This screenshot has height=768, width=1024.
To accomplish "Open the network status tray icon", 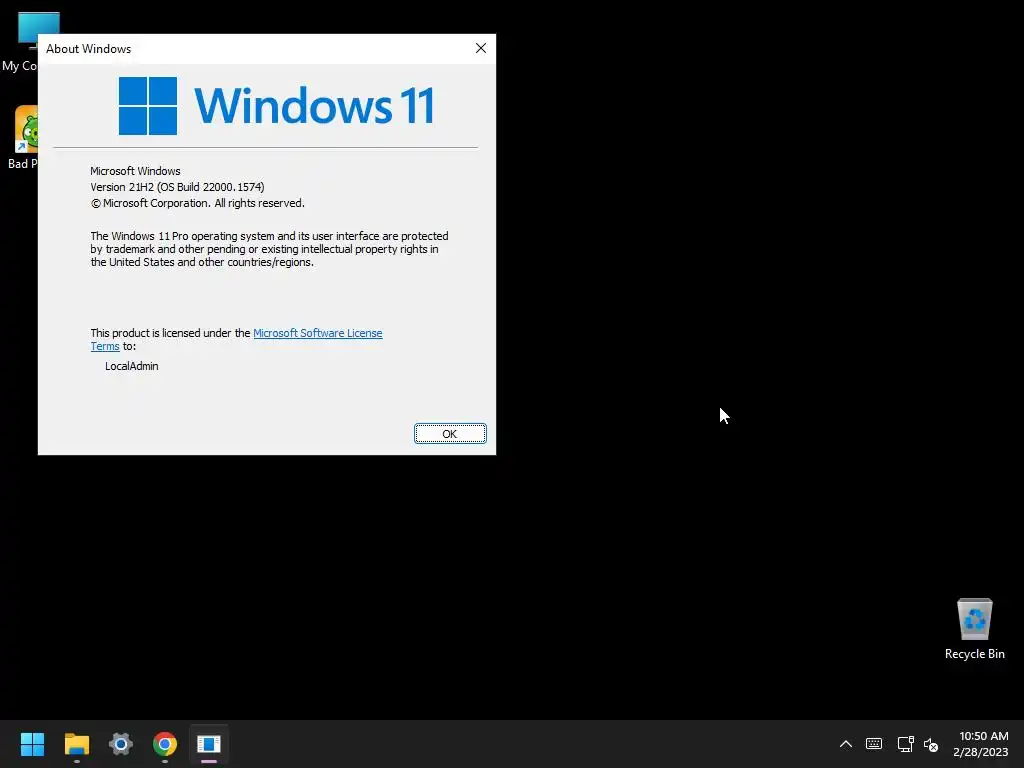I will pos(905,744).
